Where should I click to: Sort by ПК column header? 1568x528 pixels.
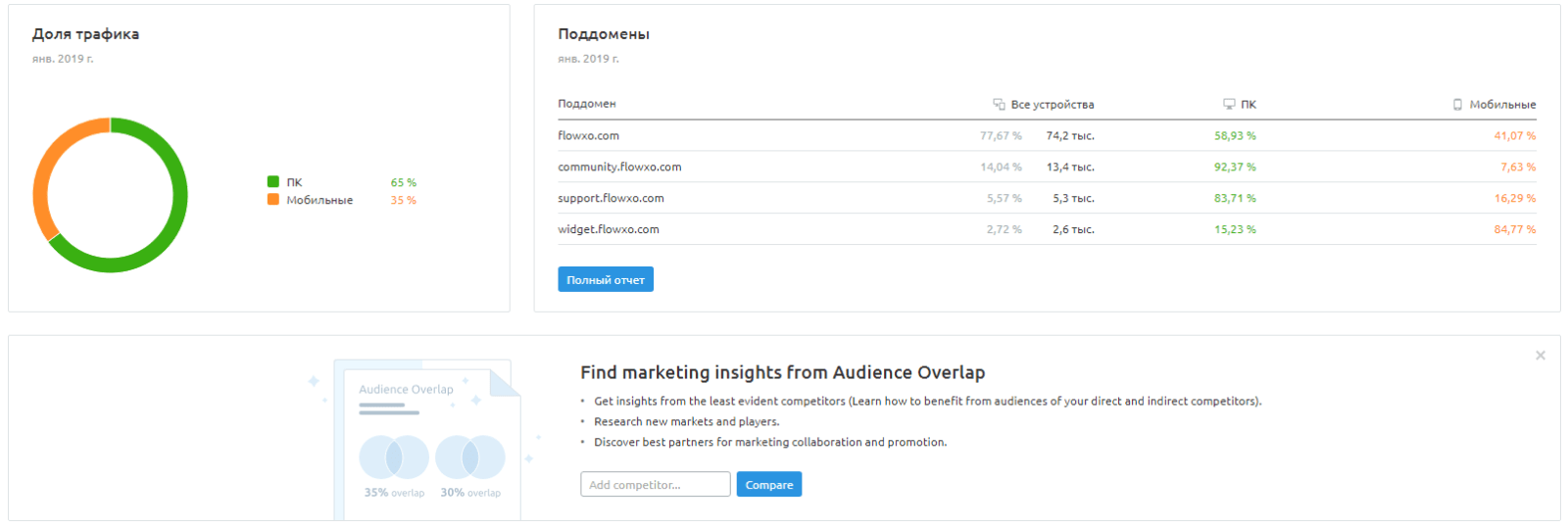[1249, 104]
